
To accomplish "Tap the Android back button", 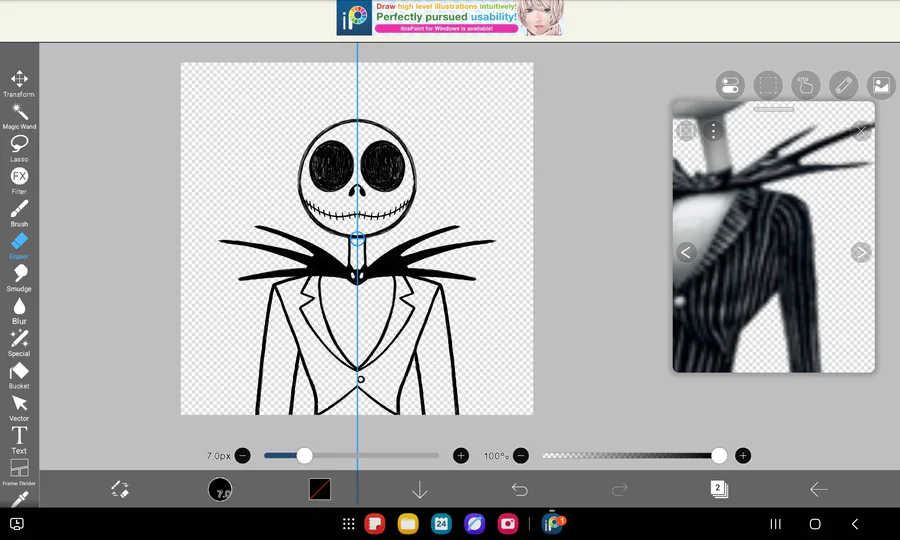I will (855, 523).
